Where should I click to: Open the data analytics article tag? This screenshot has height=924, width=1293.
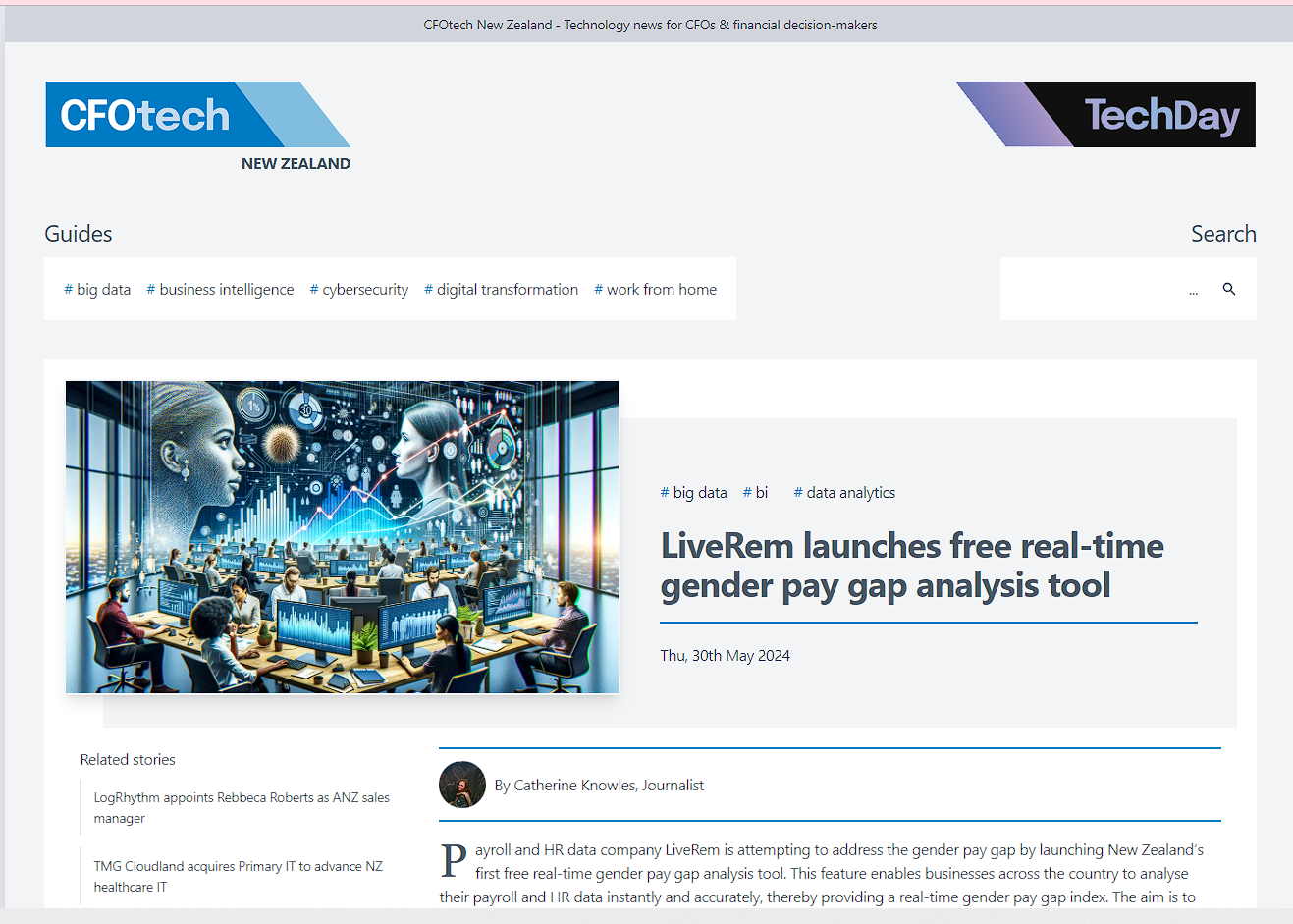[843, 492]
